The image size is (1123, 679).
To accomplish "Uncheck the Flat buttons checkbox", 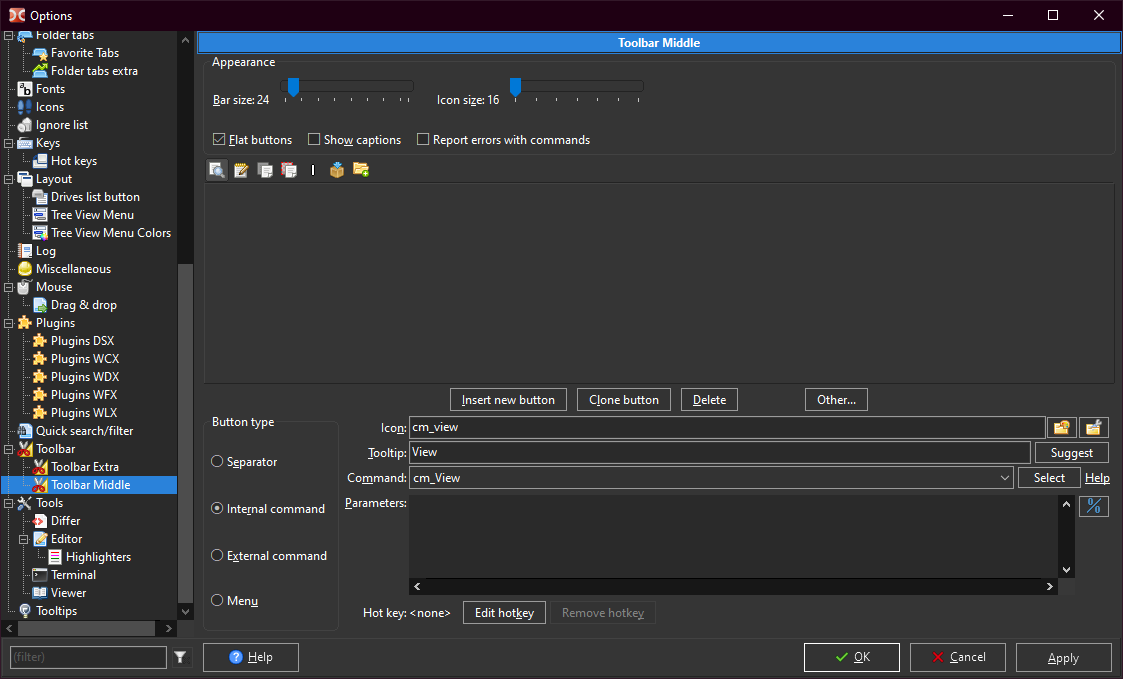I will point(219,140).
